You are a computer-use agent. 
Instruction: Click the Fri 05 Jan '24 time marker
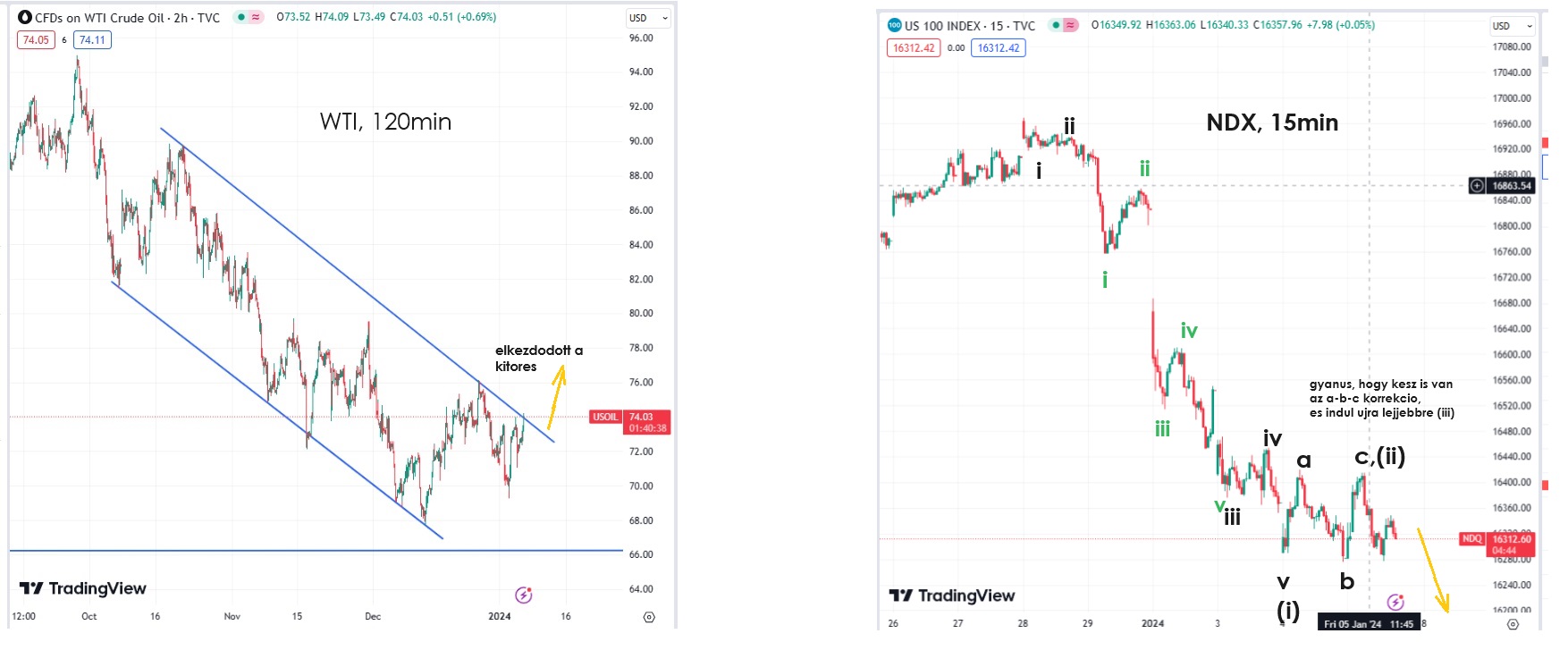(x=1369, y=624)
